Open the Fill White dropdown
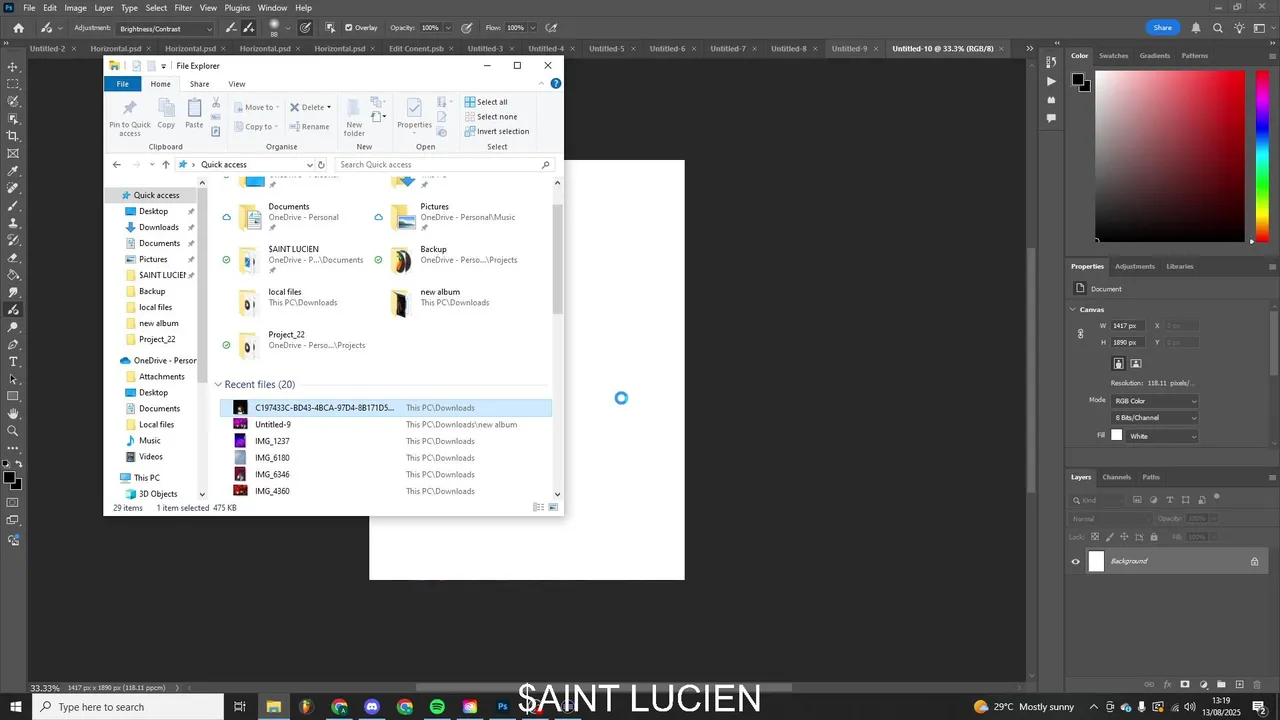Screen dimensions: 1280x720 1162,436
